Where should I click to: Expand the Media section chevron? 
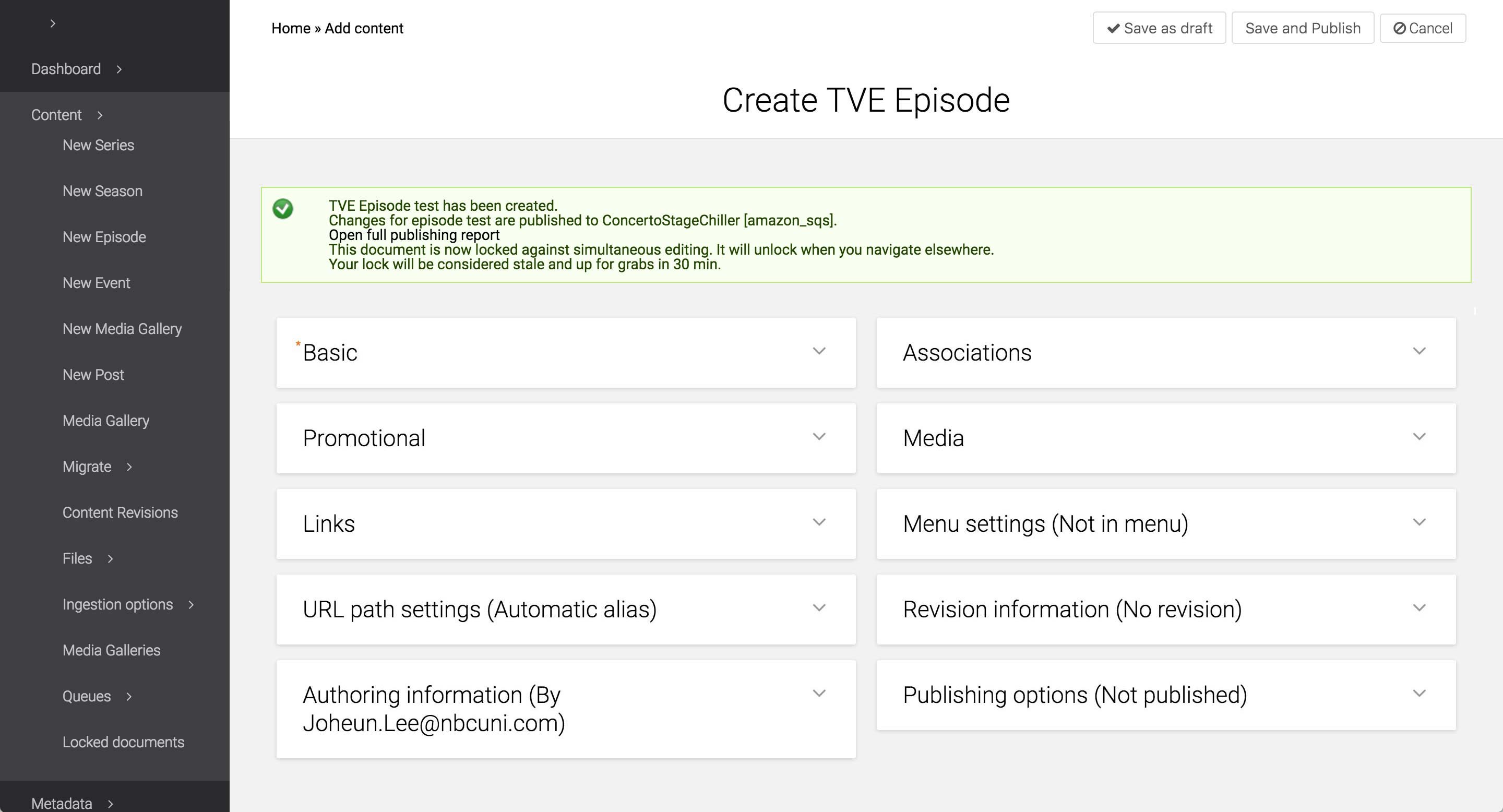(x=1418, y=437)
